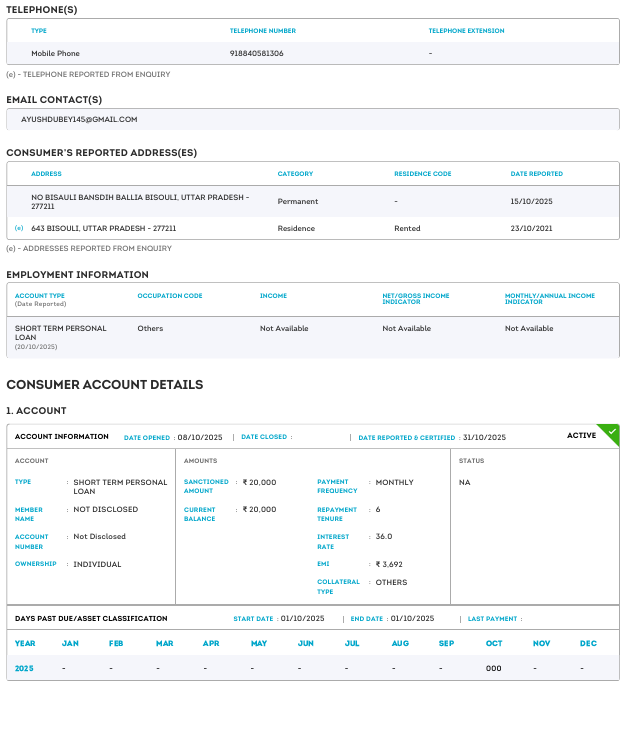Click the Residence Code column header
Viewport: 627px width, 755px height.
pos(422,174)
